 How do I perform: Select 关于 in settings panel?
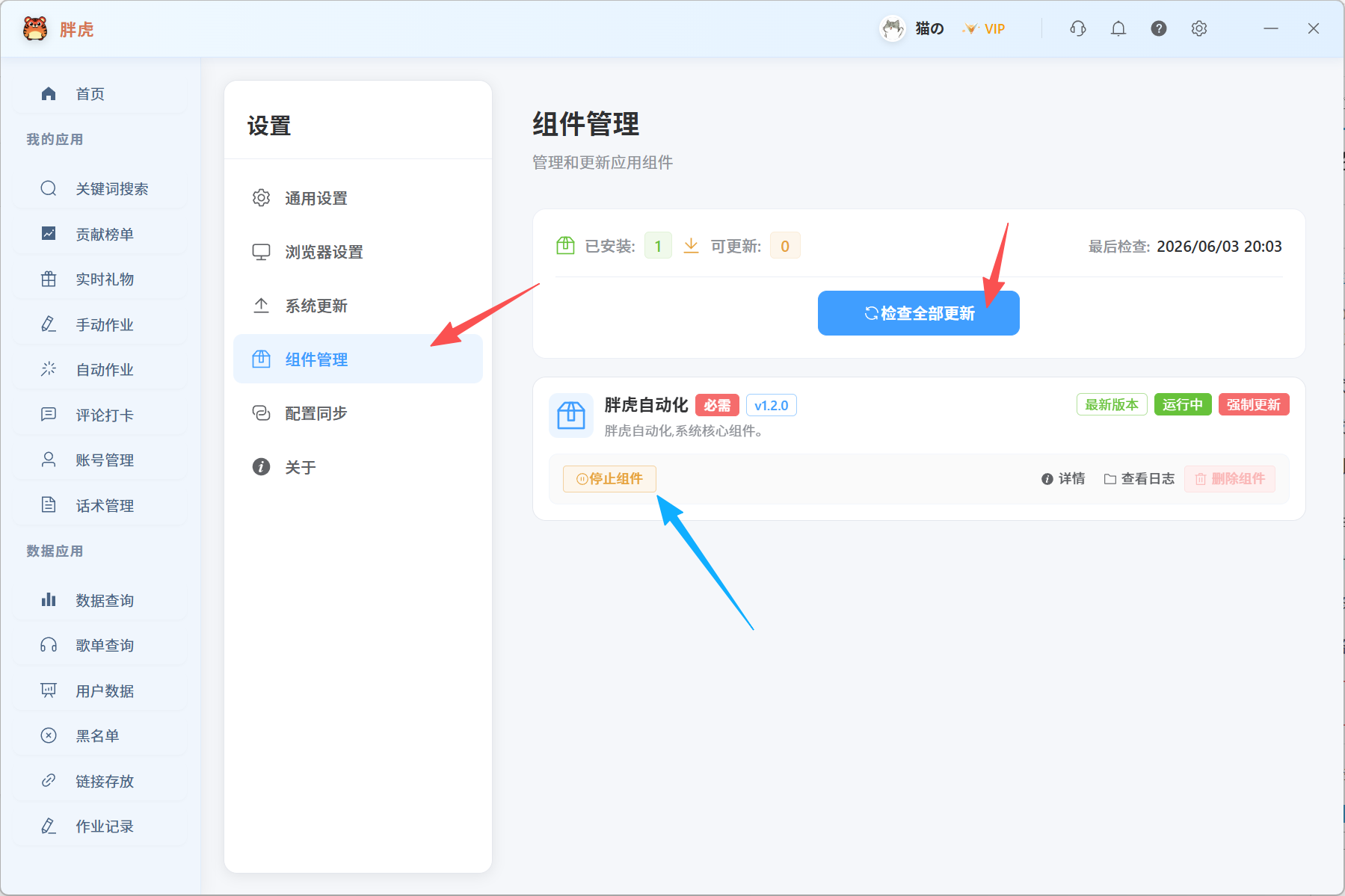pos(358,467)
